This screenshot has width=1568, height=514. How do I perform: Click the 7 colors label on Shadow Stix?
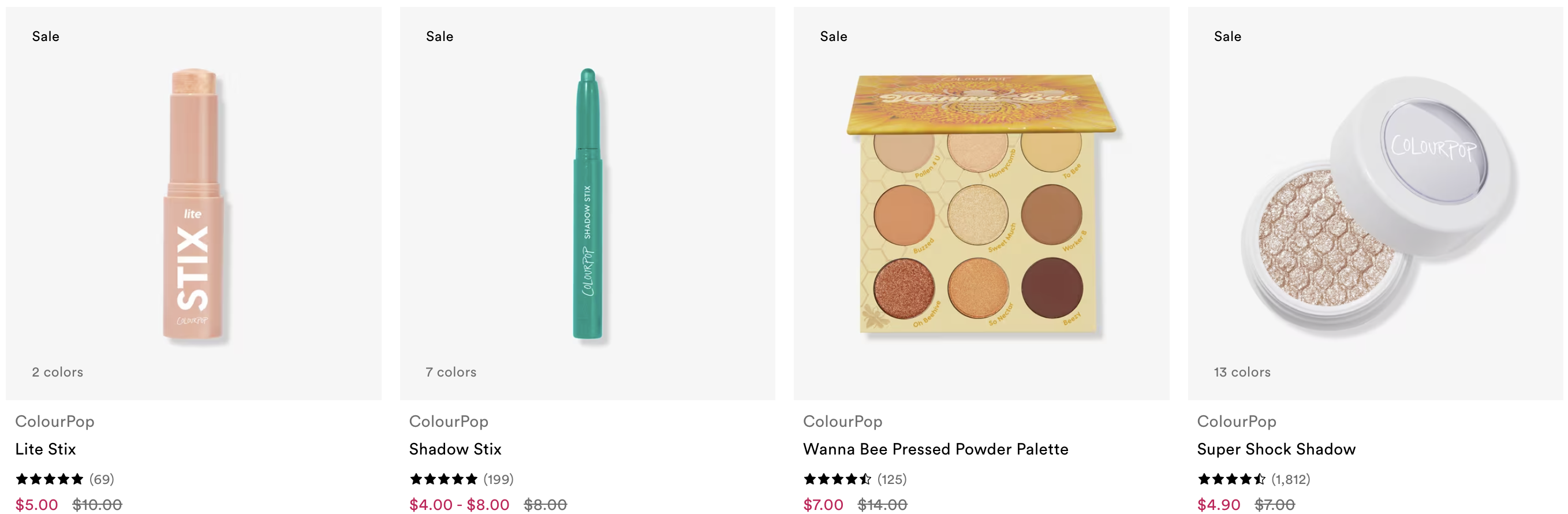451,372
